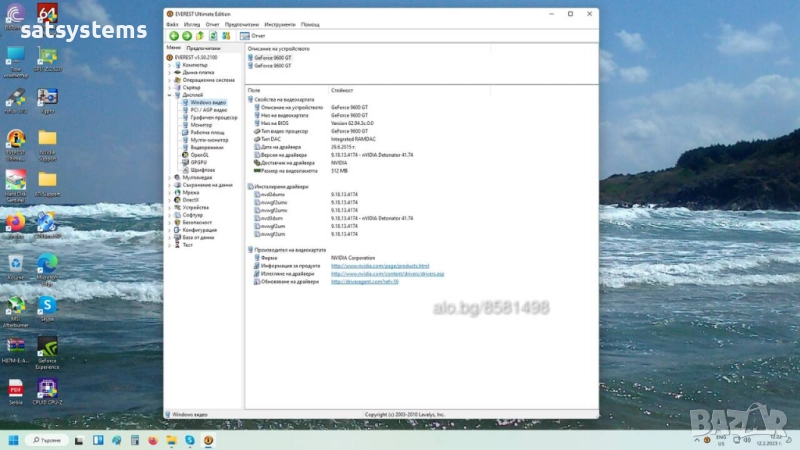Select first GeForce 9600 GT device entry
The height and width of the screenshot is (450, 800).
(273, 58)
